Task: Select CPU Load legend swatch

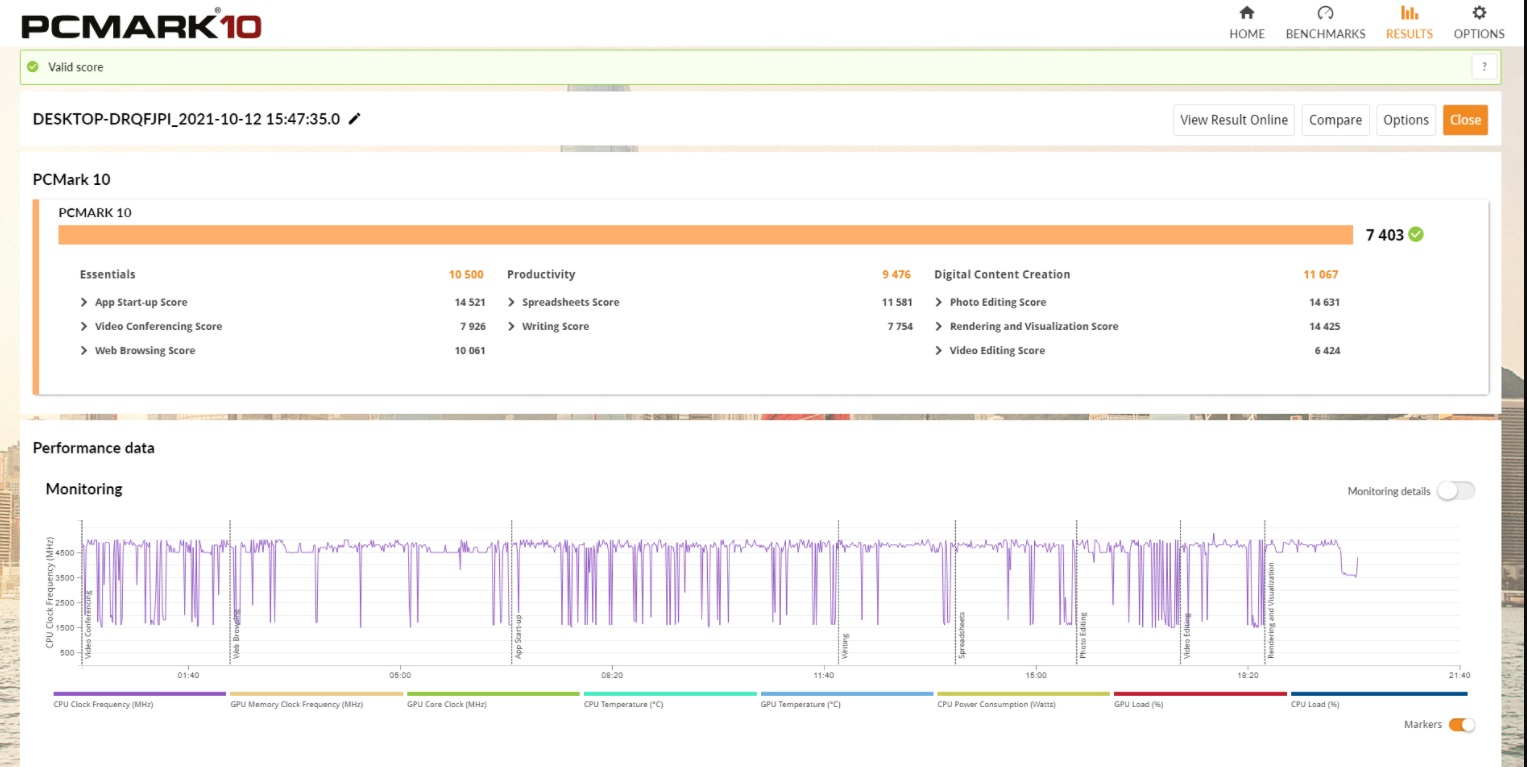Action: point(1379,694)
